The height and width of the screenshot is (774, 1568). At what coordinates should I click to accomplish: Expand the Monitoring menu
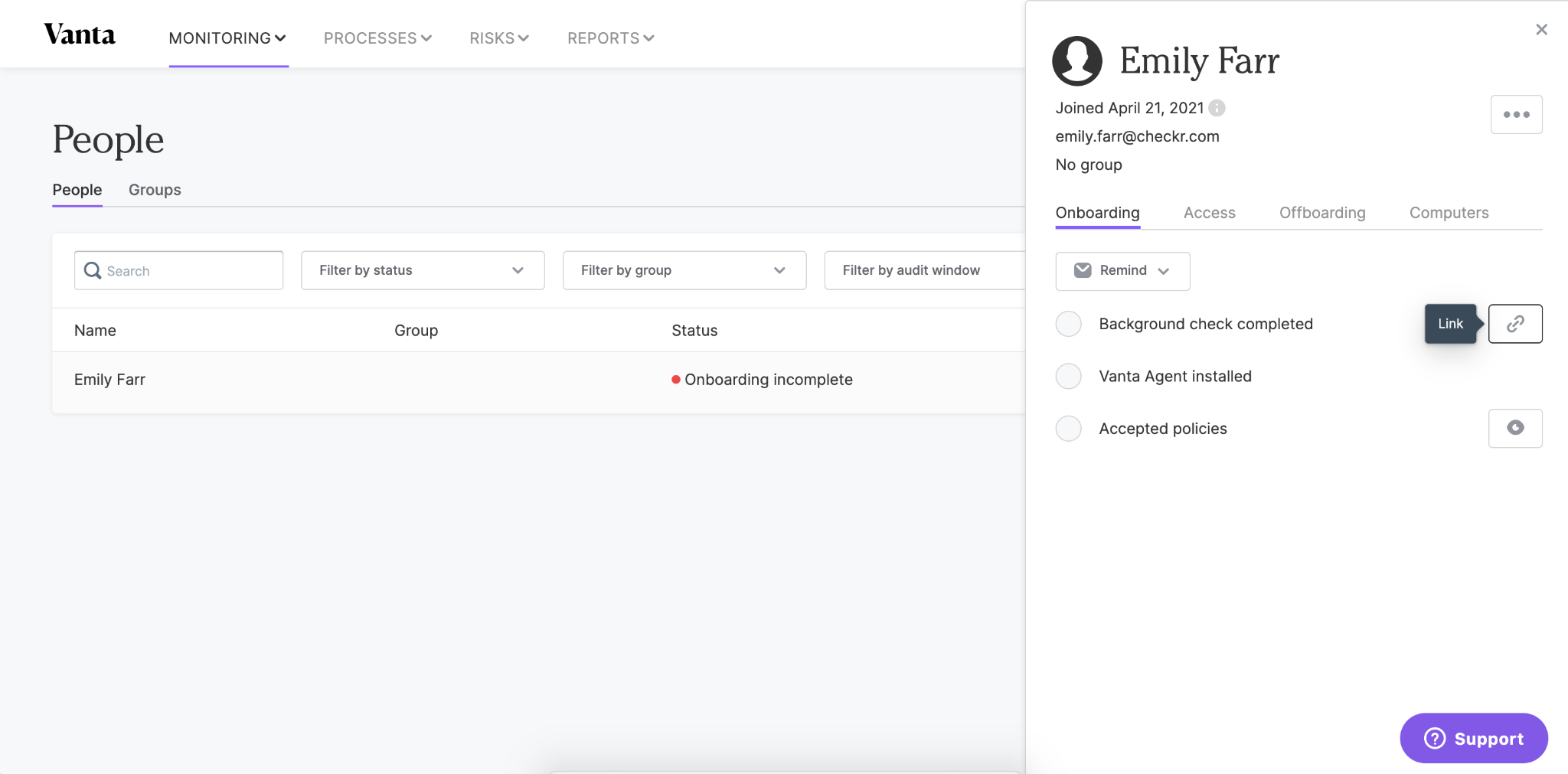tap(227, 38)
